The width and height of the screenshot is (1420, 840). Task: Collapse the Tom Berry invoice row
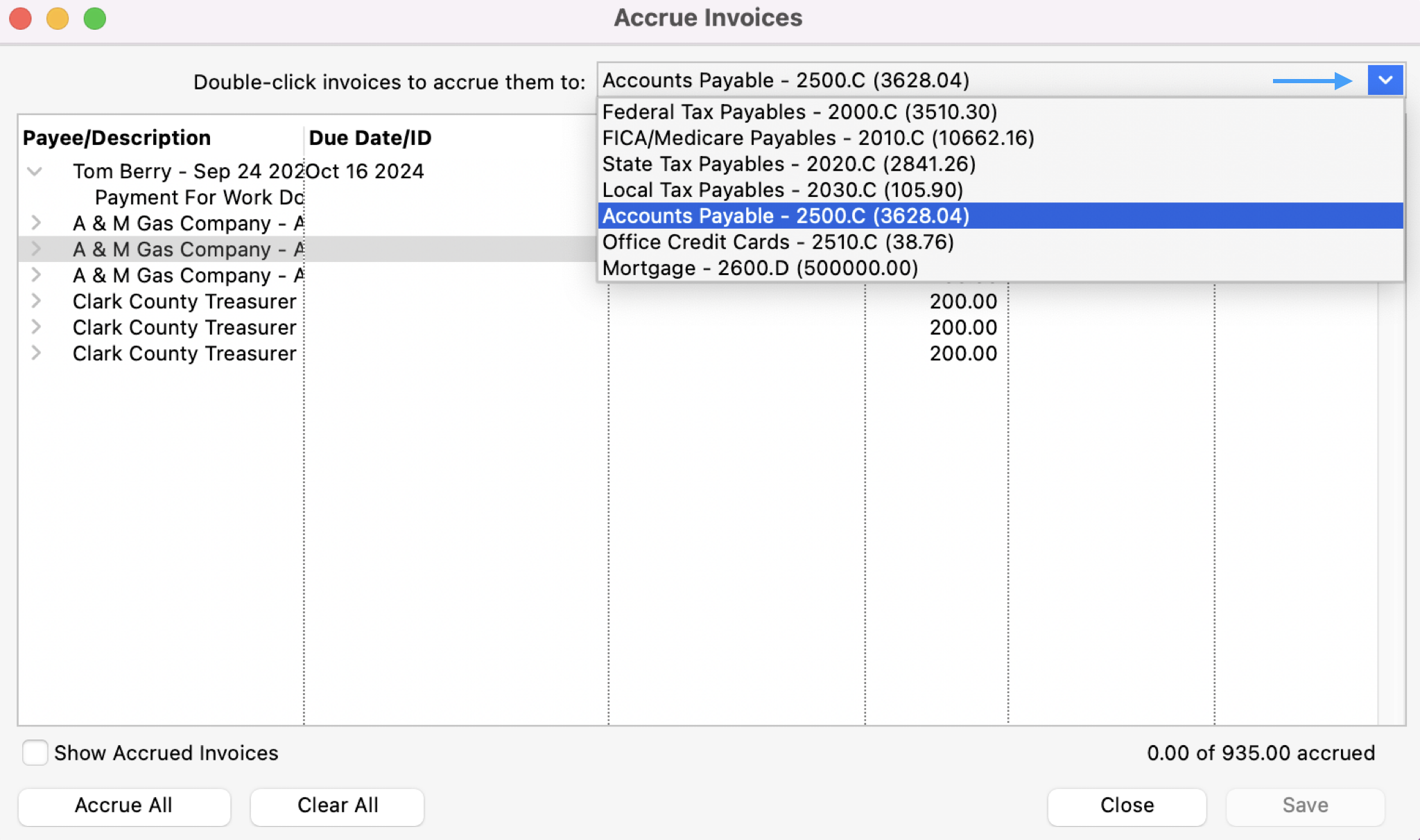click(x=35, y=171)
